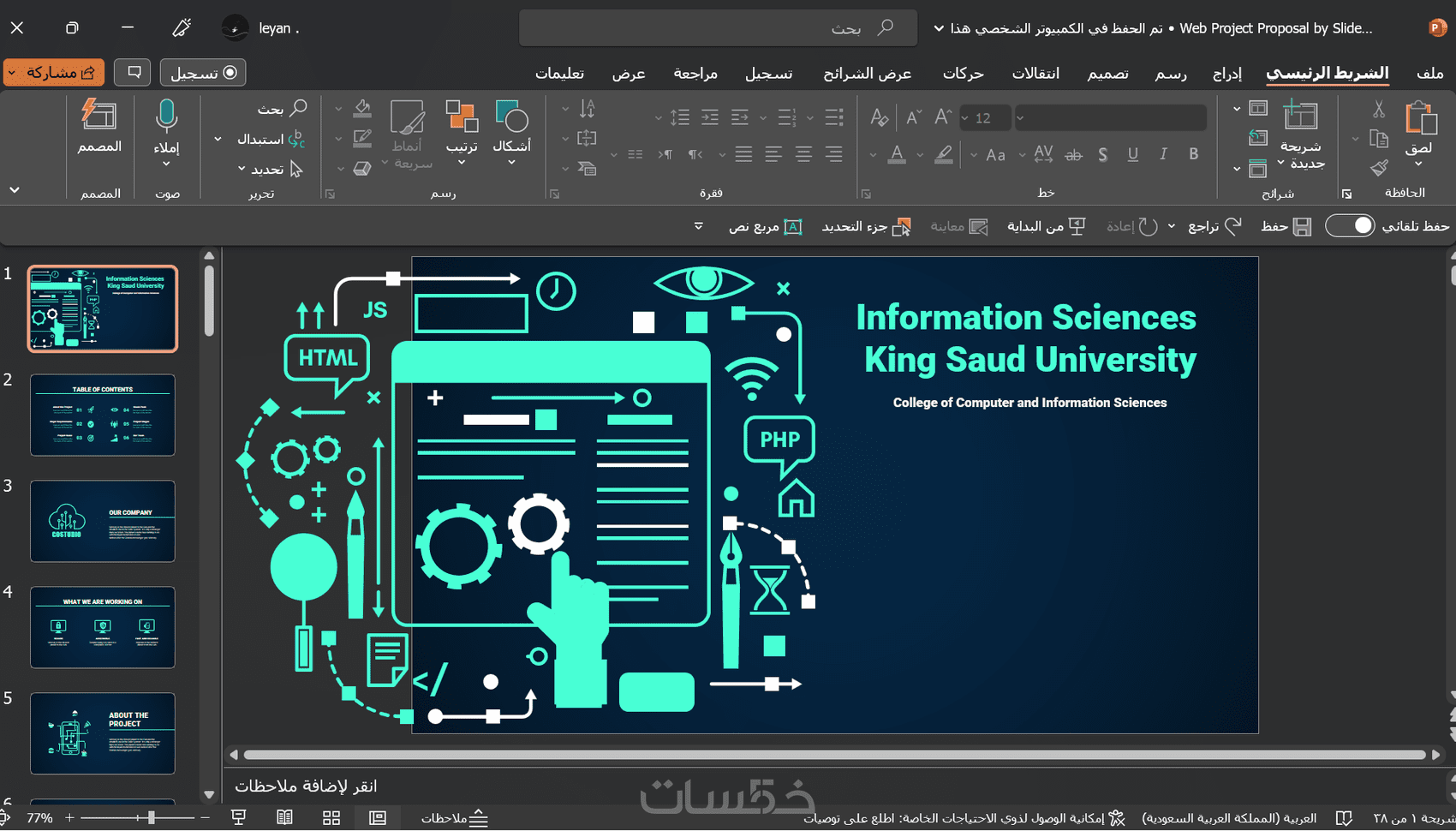Switch to Slide Sorter view icon
The height and width of the screenshot is (831, 1456).
[331, 818]
